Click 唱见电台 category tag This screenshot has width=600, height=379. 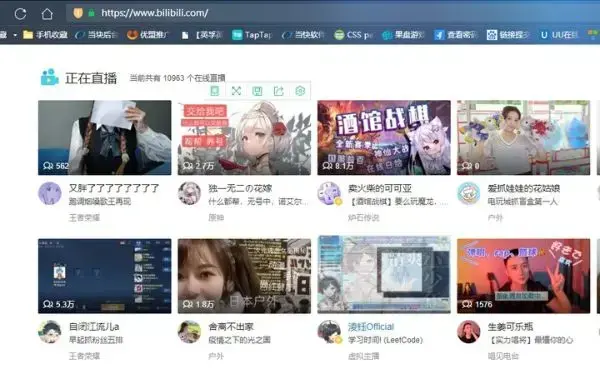click(x=503, y=356)
